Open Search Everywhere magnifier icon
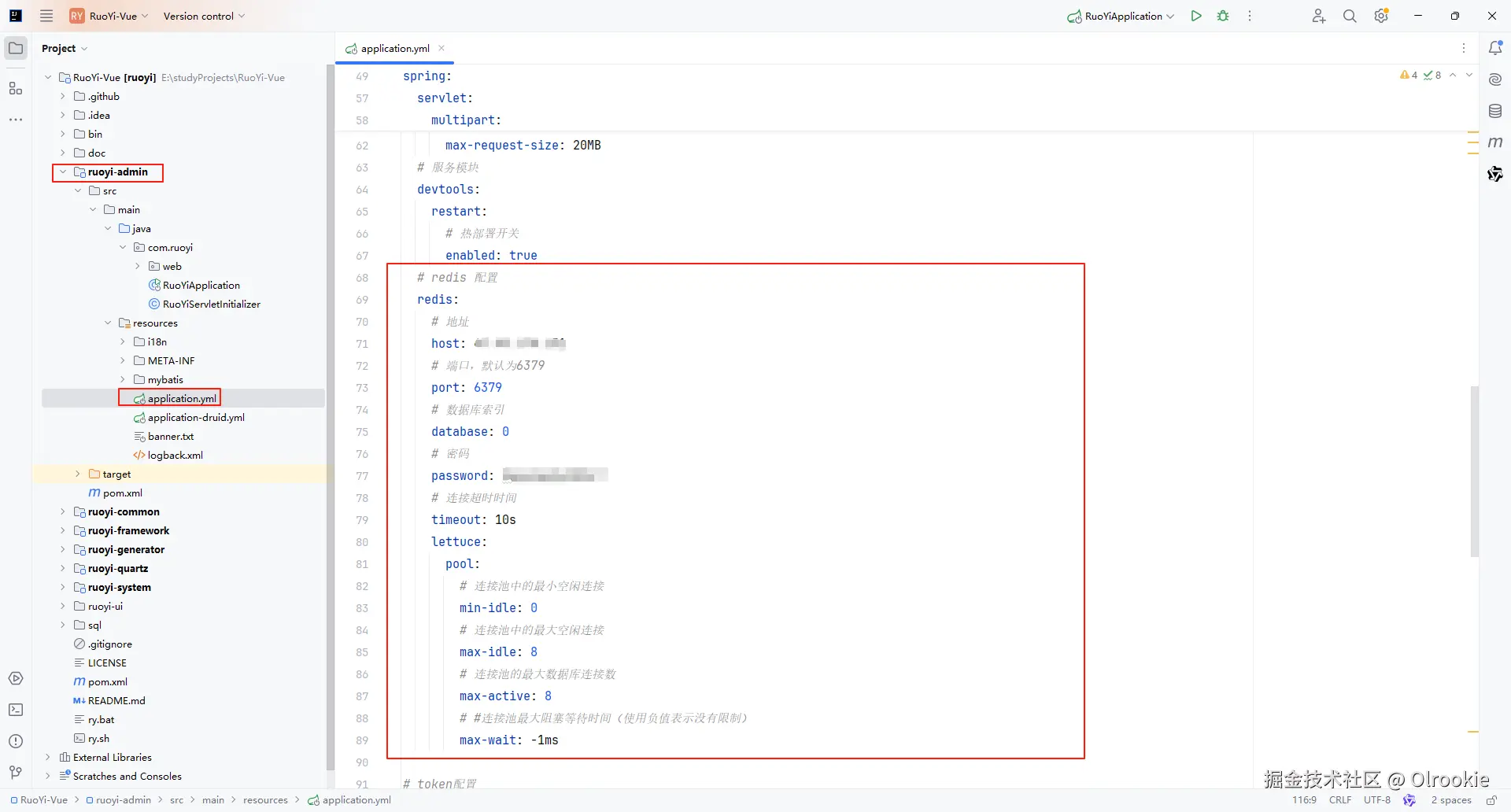The height and width of the screenshot is (812, 1511). 1350,16
